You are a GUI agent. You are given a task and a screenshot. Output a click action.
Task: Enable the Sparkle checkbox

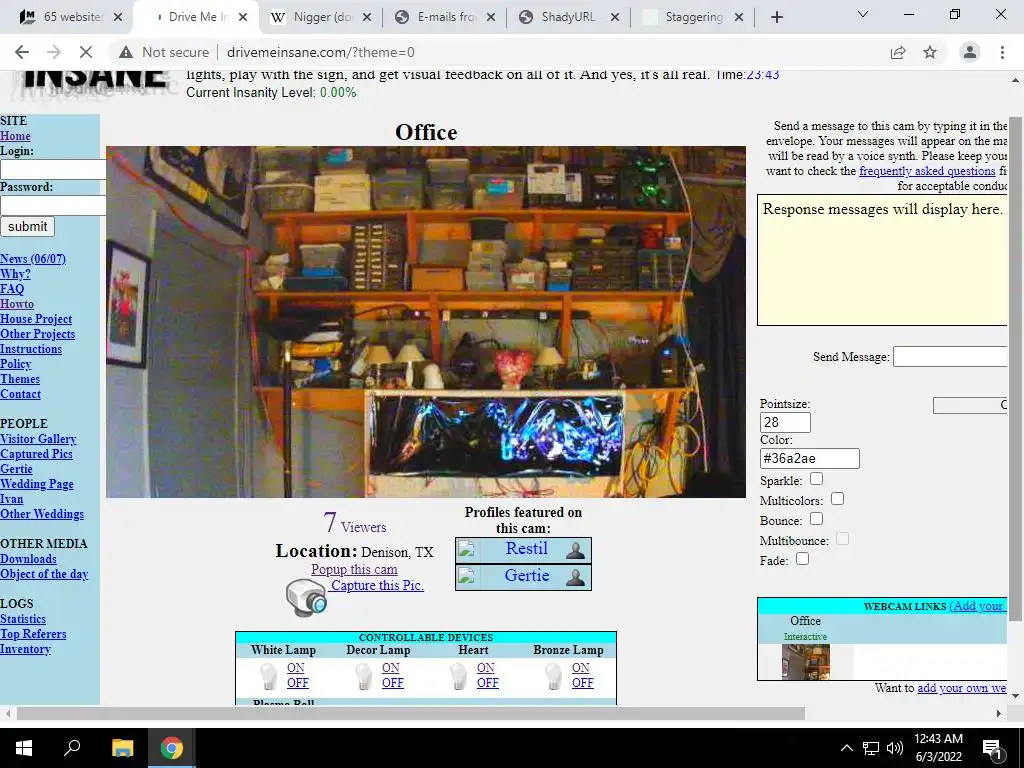(x=816, y=479)
